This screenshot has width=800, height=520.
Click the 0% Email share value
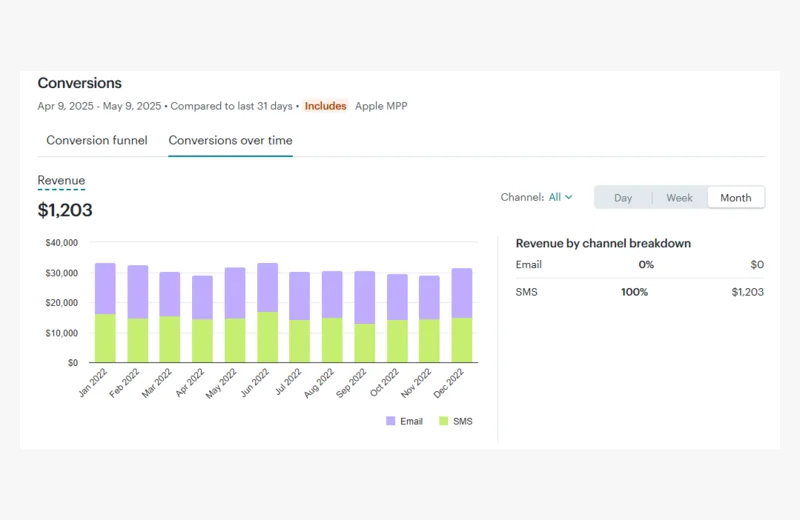[646, 264]
